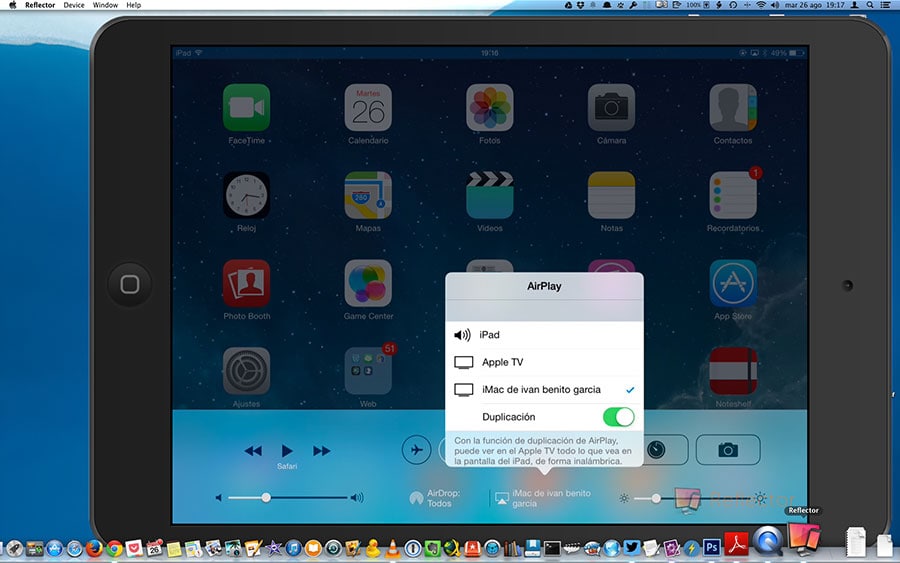
Task: Click Time Machine menu bar icon
Action: [x=733, y=5]
